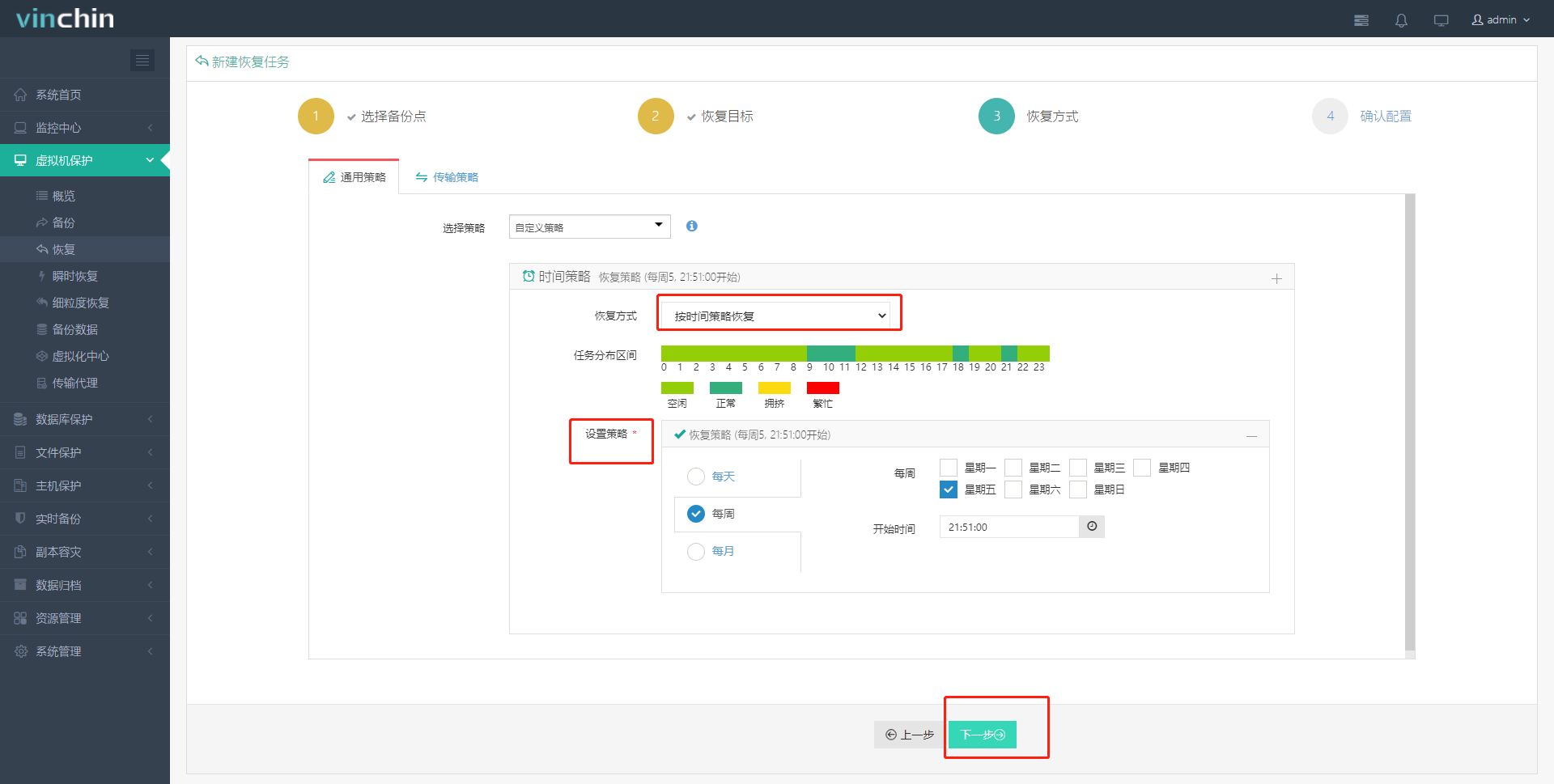Click teal 正常 legend swatch
1554x784 pixels.
pos(726,388)
